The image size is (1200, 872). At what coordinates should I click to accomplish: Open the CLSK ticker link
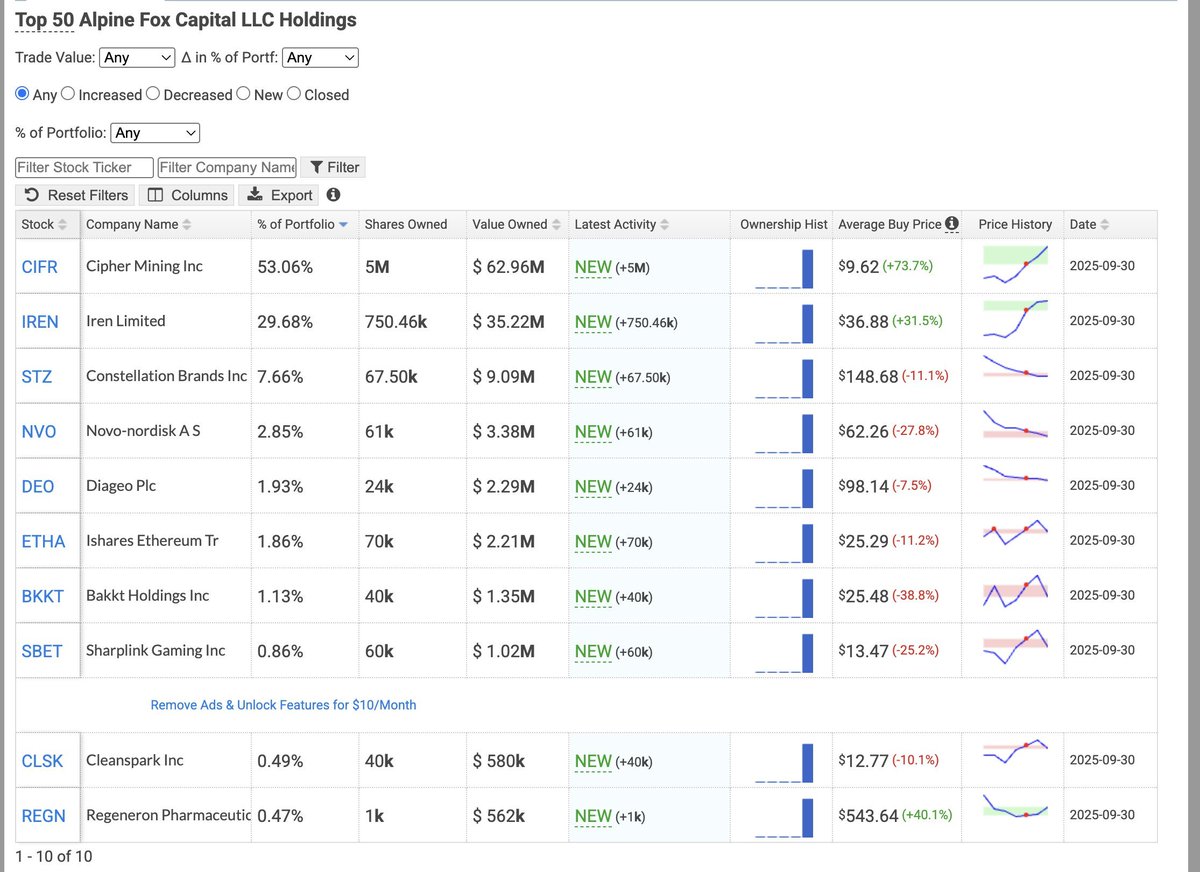point(42,762)
